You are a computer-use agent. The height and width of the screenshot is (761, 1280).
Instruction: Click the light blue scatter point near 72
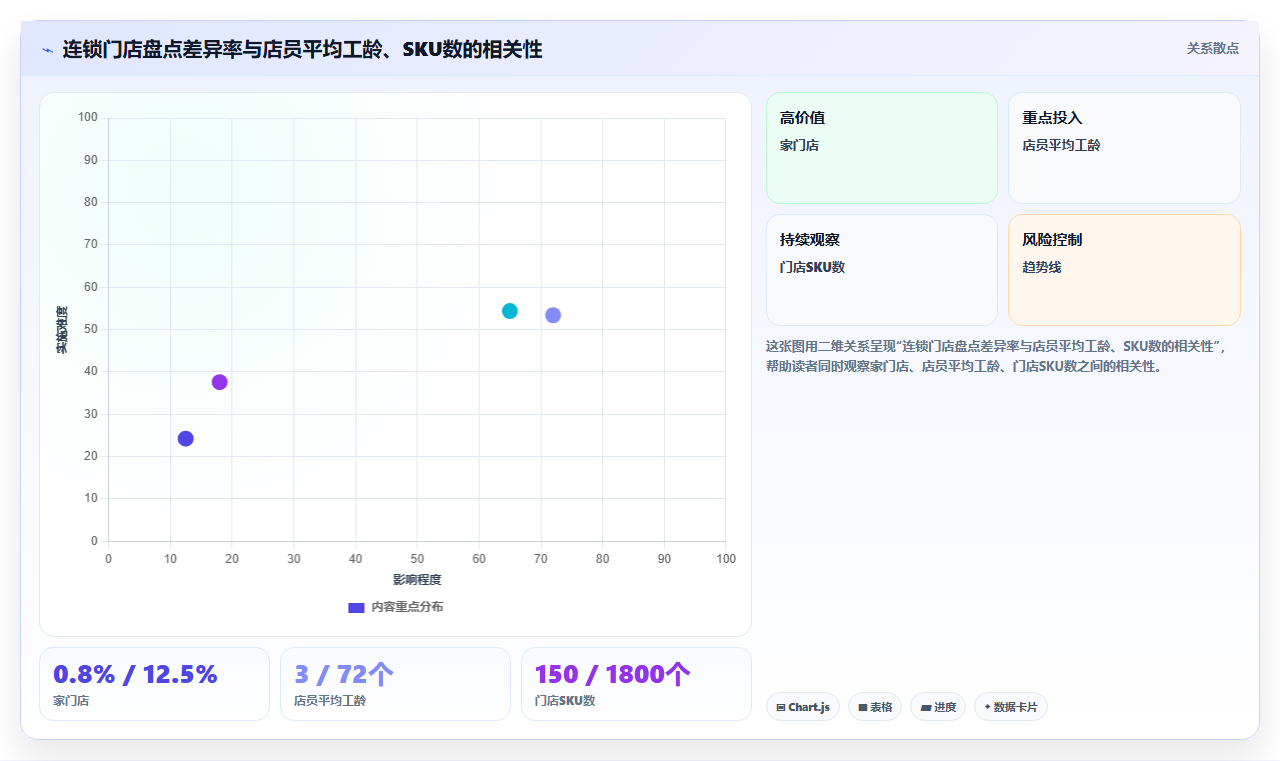click(553, 315)
